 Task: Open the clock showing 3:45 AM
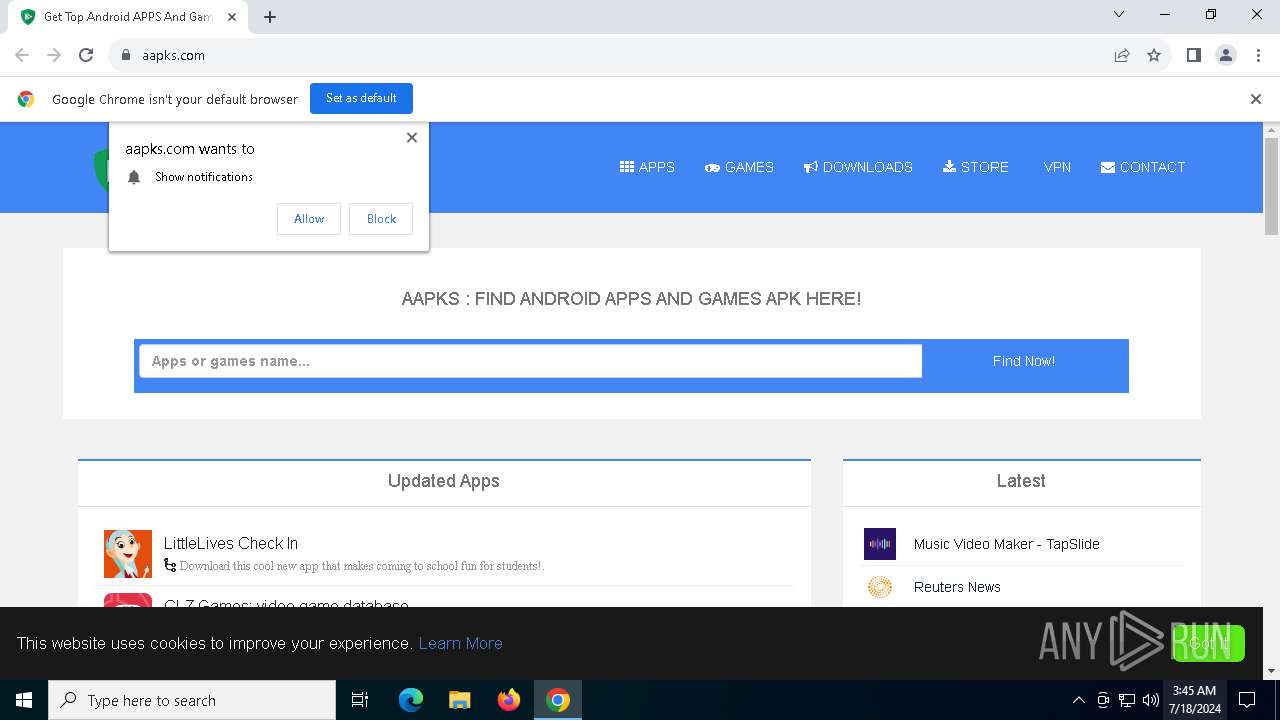point(1194,700)
